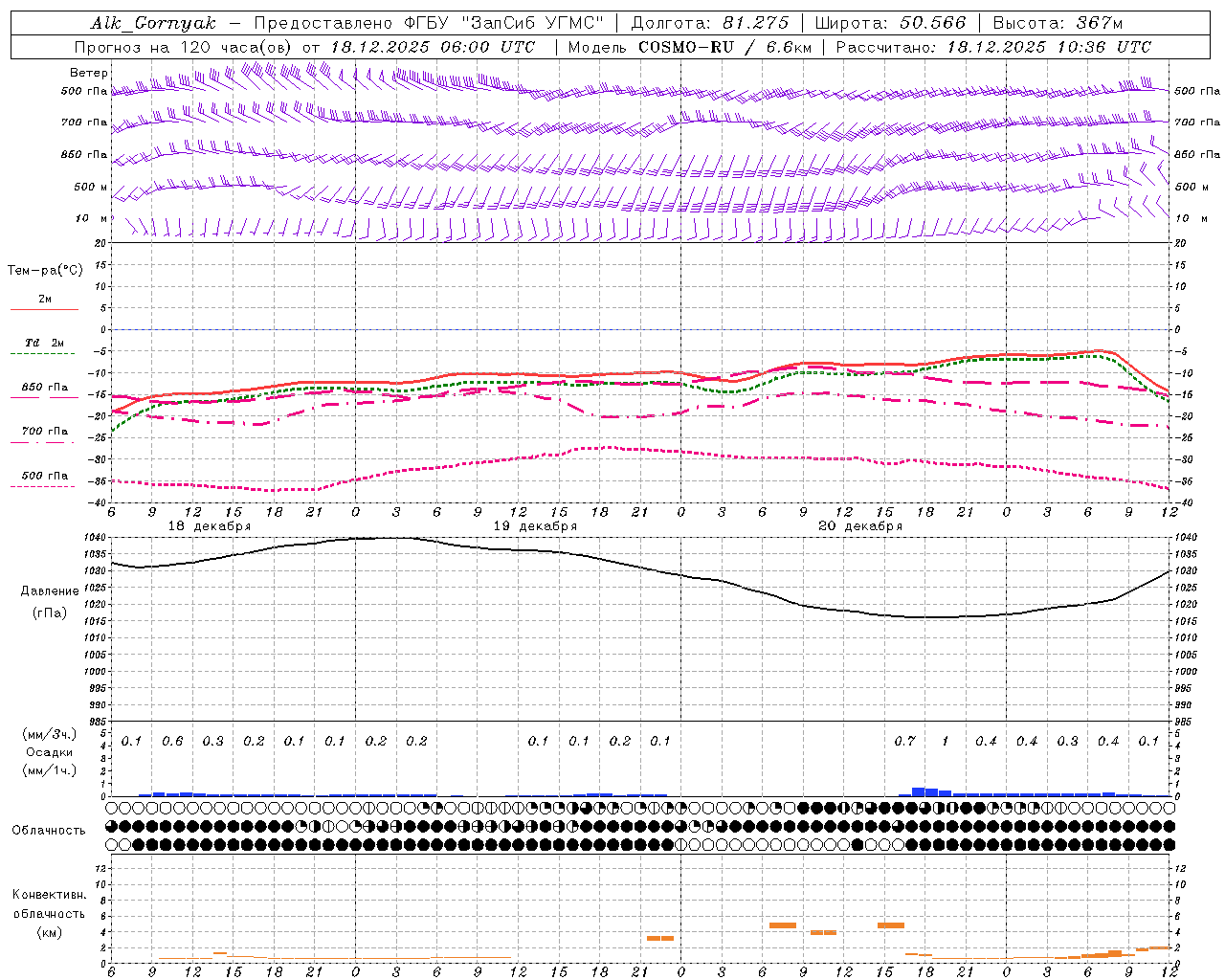Click the latitude value Широта: 50.566

(x=890, y=23)
